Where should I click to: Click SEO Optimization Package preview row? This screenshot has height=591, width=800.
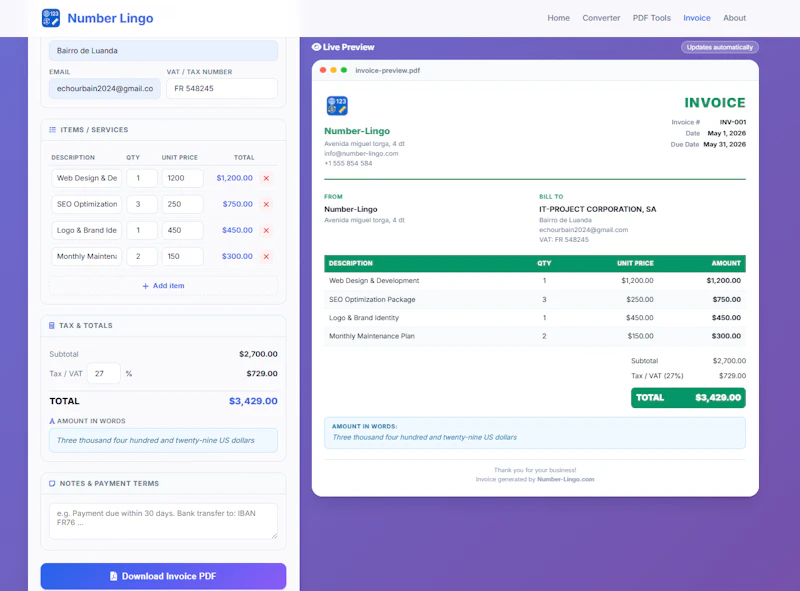pyautogui.click(x=535, y=300)
